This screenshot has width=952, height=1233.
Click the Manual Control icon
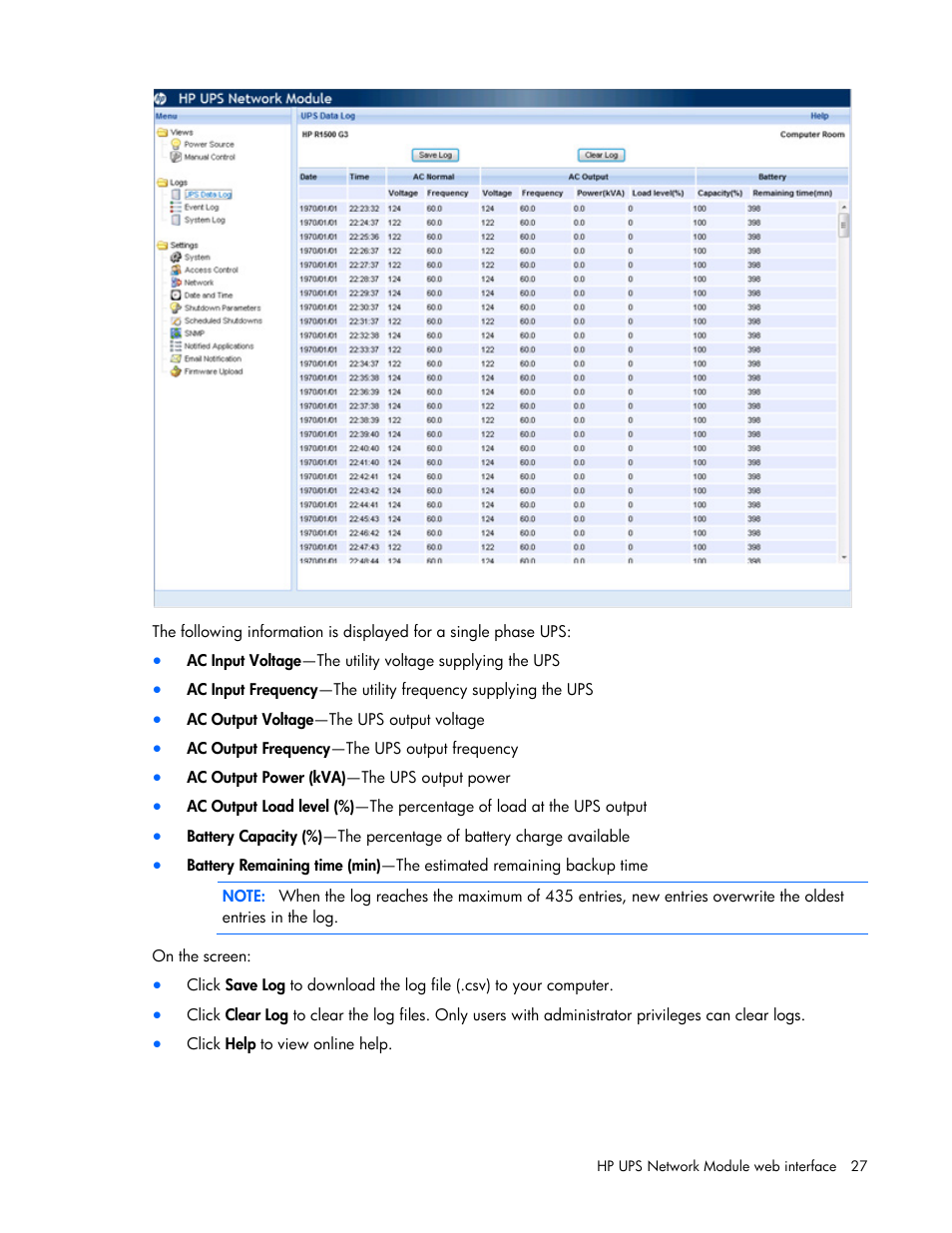(x=176, y=157)
